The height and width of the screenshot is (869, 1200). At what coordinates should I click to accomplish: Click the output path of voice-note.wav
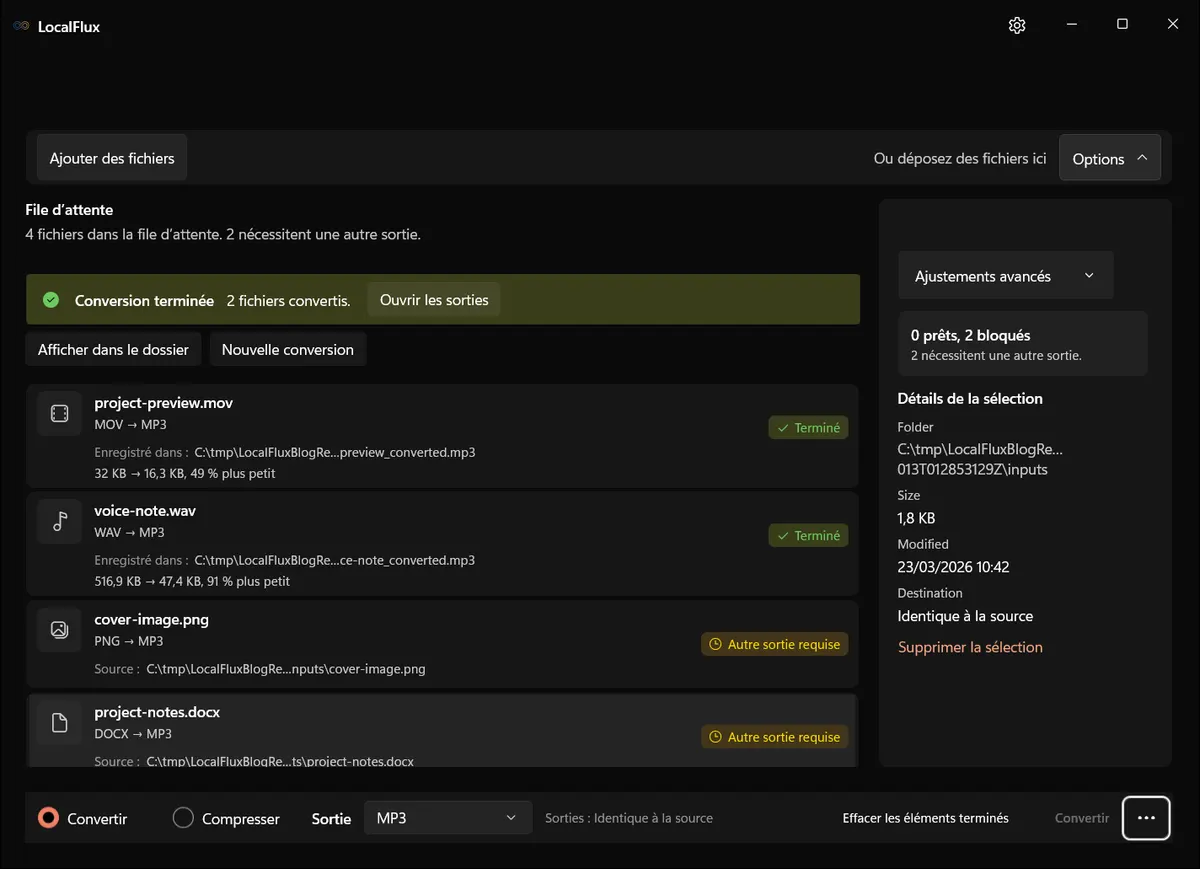tap(334, 560)
